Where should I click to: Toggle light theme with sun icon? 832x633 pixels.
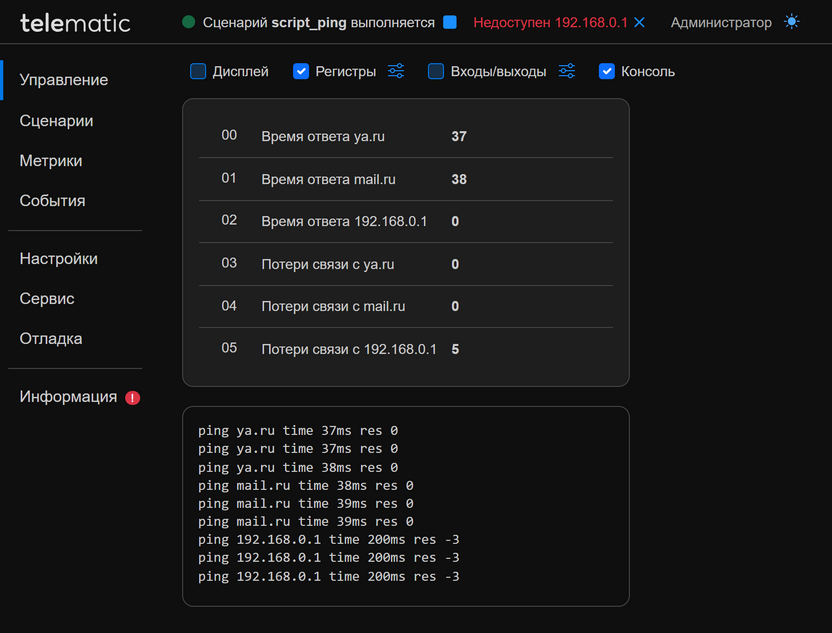[x=792, y=22]
